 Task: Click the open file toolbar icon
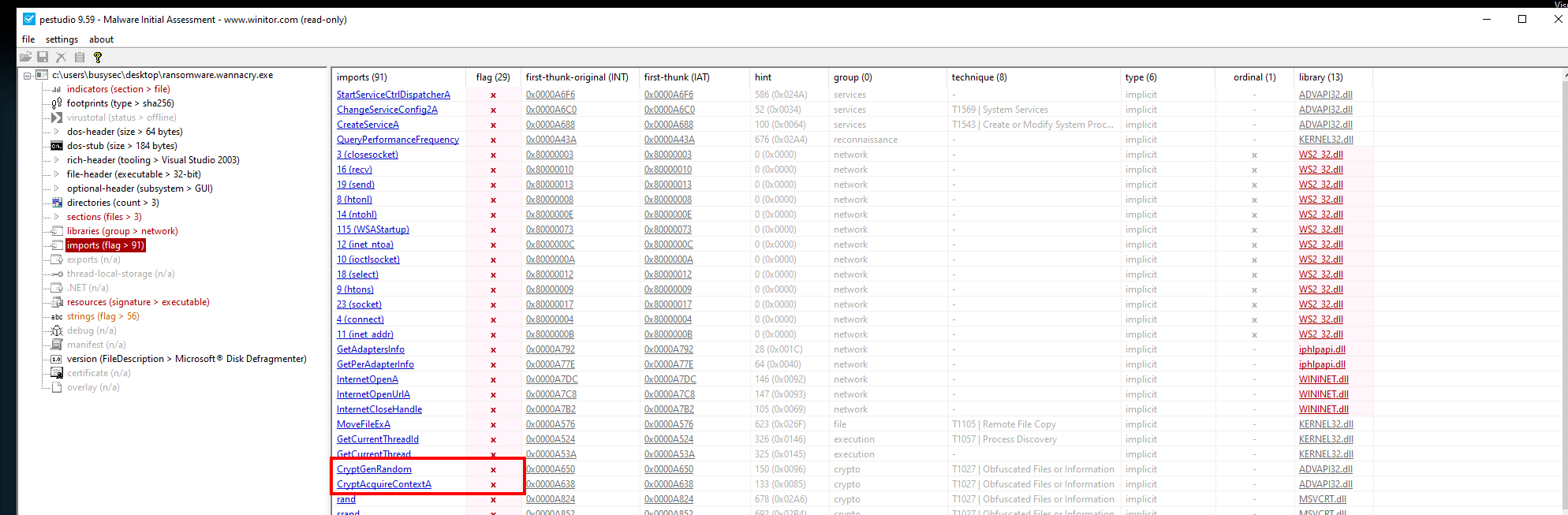coord(25,57)
